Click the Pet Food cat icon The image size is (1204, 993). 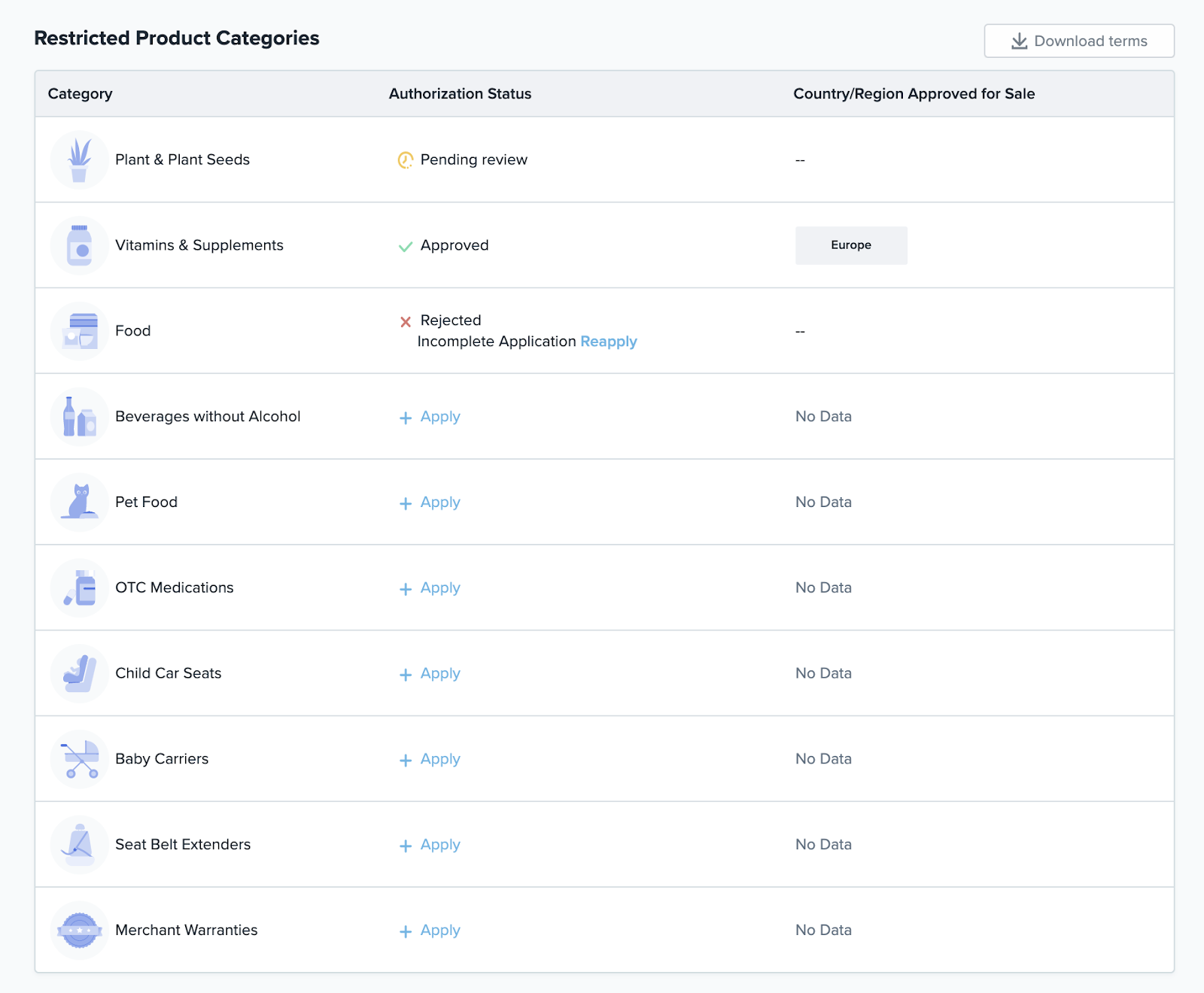tap(79, 503)
